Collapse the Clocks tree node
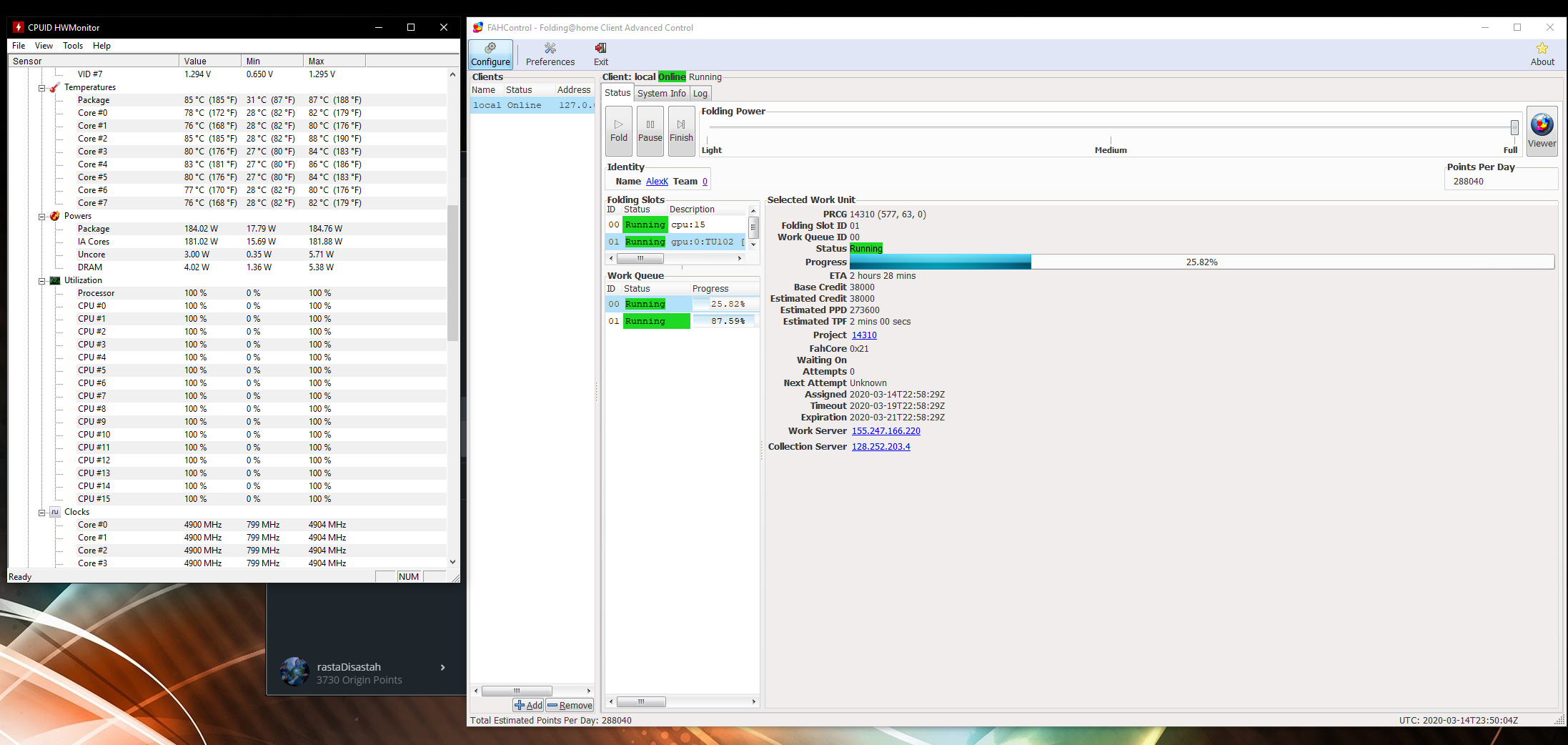1568x745 pixels. (x=42, y=513)
